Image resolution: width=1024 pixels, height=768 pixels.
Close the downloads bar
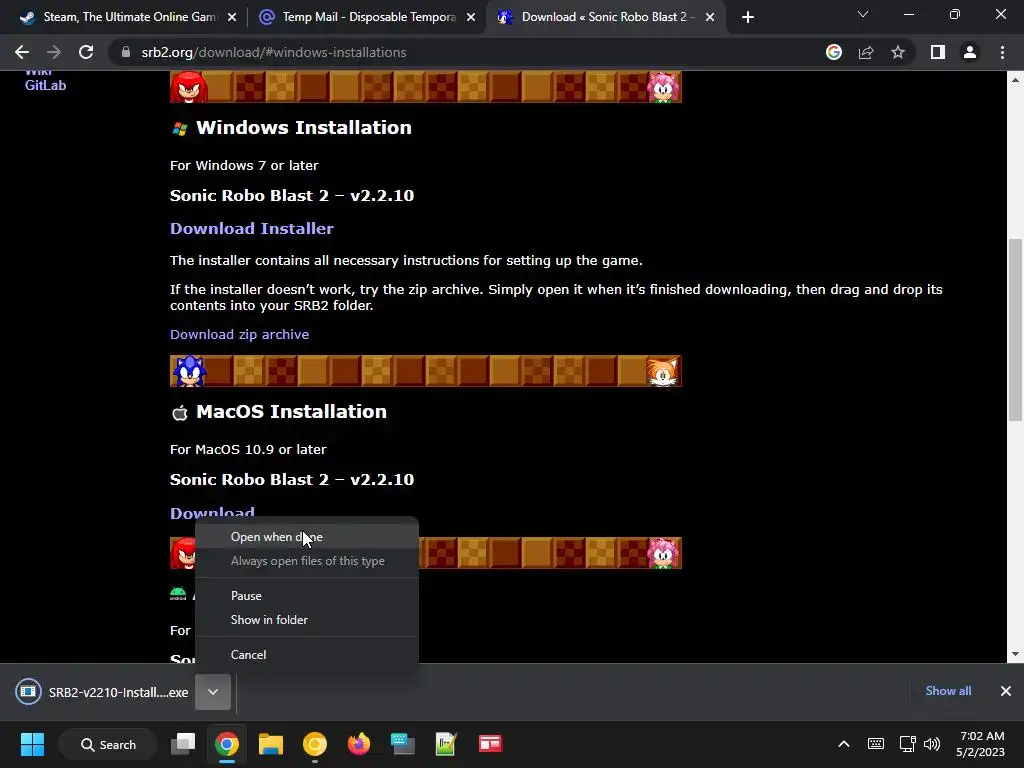(1006, 691)
